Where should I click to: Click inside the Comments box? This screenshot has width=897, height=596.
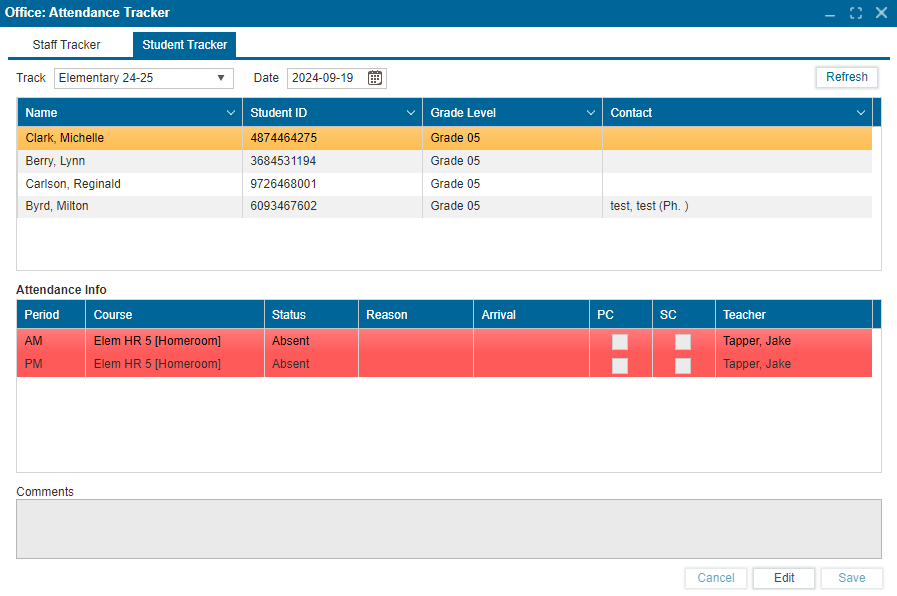pyautogui.click(x=448, y=529)
